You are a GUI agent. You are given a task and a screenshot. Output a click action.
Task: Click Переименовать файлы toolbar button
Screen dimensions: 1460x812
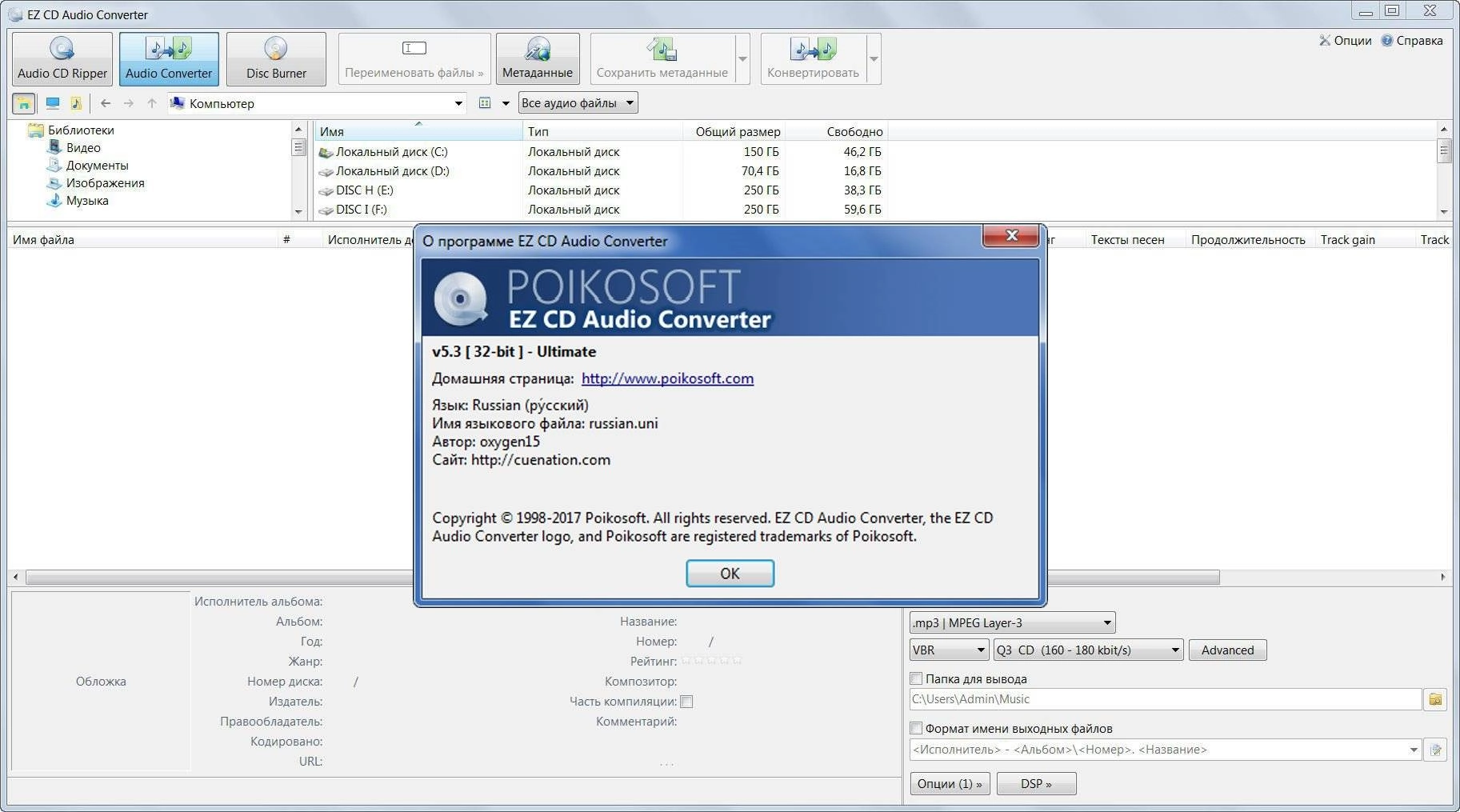[414, 59]
